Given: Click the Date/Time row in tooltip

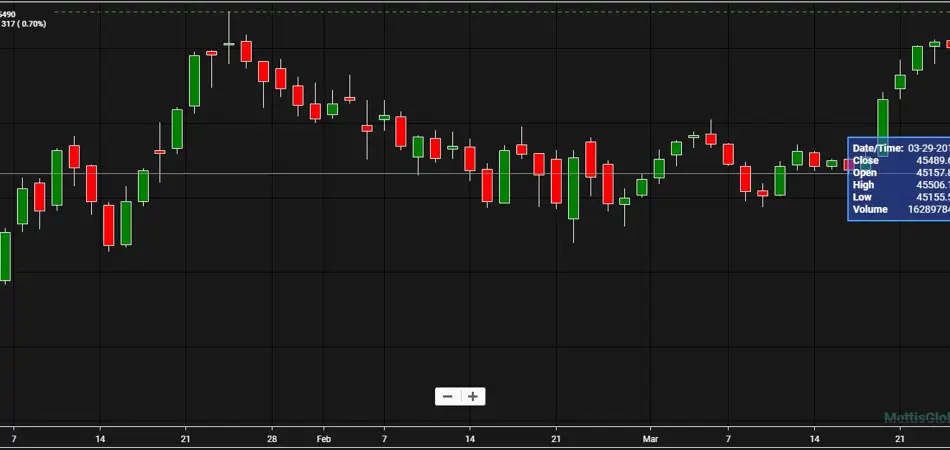Looking at the screenshot, I should (x=898, y=147).
